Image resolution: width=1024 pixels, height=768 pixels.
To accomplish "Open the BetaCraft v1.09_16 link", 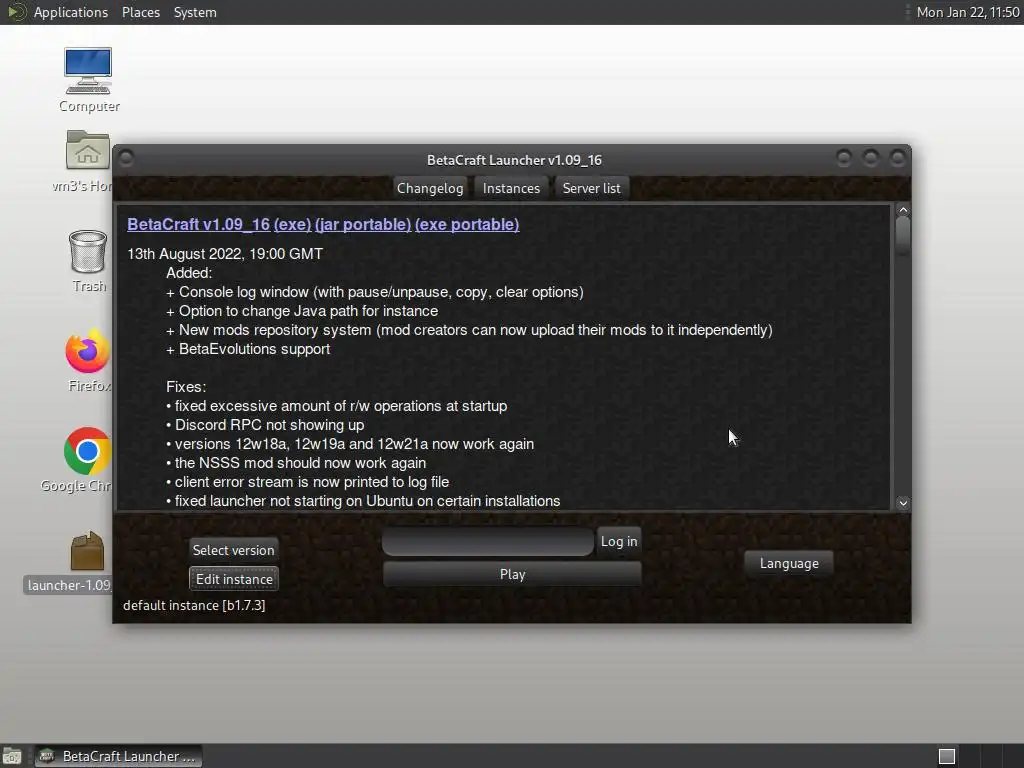I will click(x=199, y=224).
